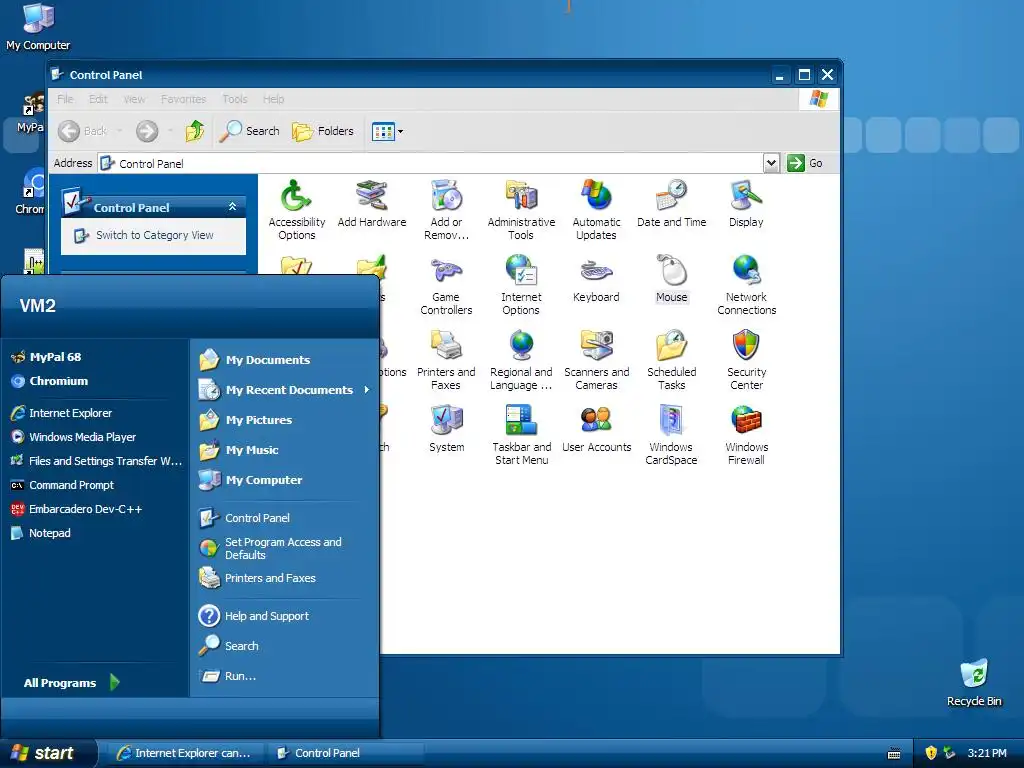Screen dimensions: 1024x768
Task: Open the File menu
Action: pyautogui.click(x=65, y=99)
